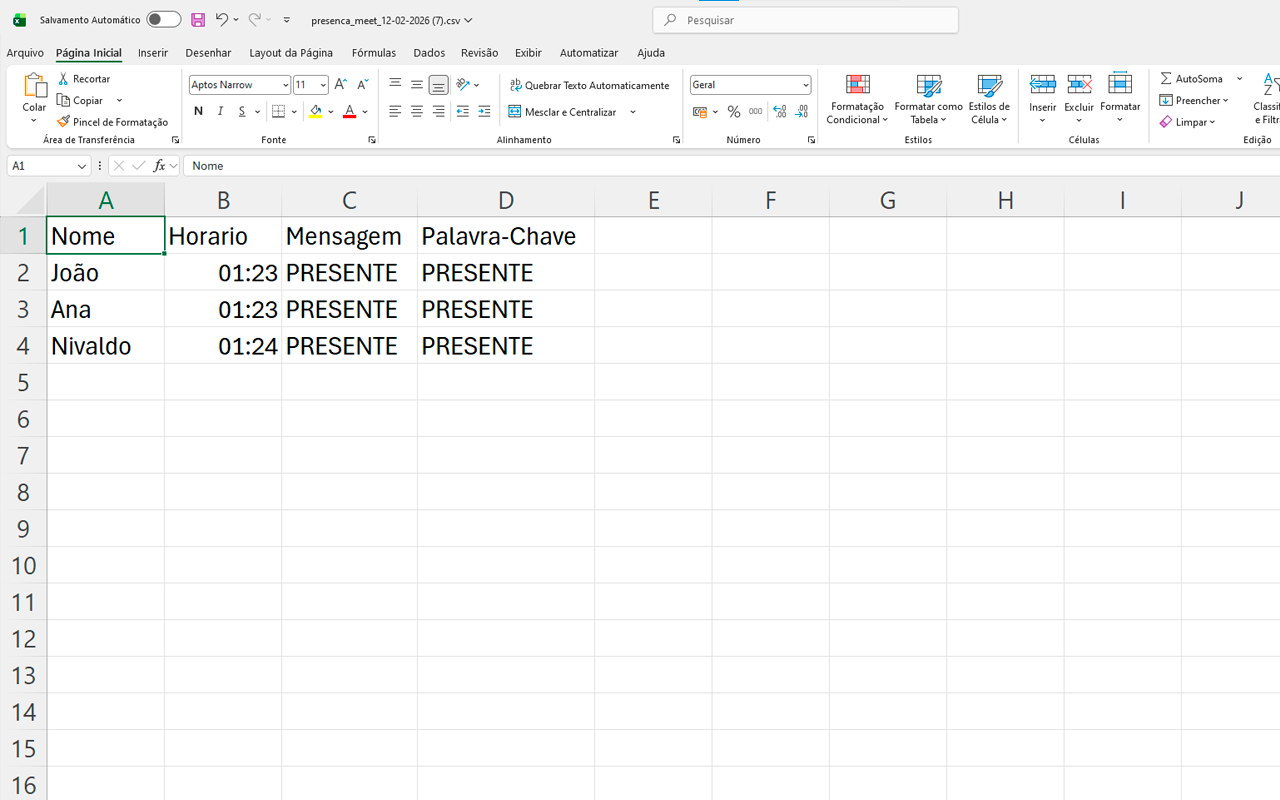Undo the last action
This screenshot has width=1280, height=800.
click(x=222, y=20)
